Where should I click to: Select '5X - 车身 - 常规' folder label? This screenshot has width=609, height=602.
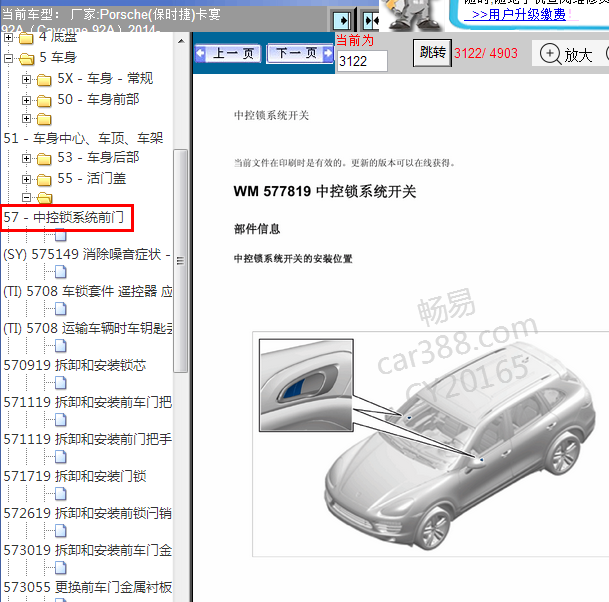[105, 78]
